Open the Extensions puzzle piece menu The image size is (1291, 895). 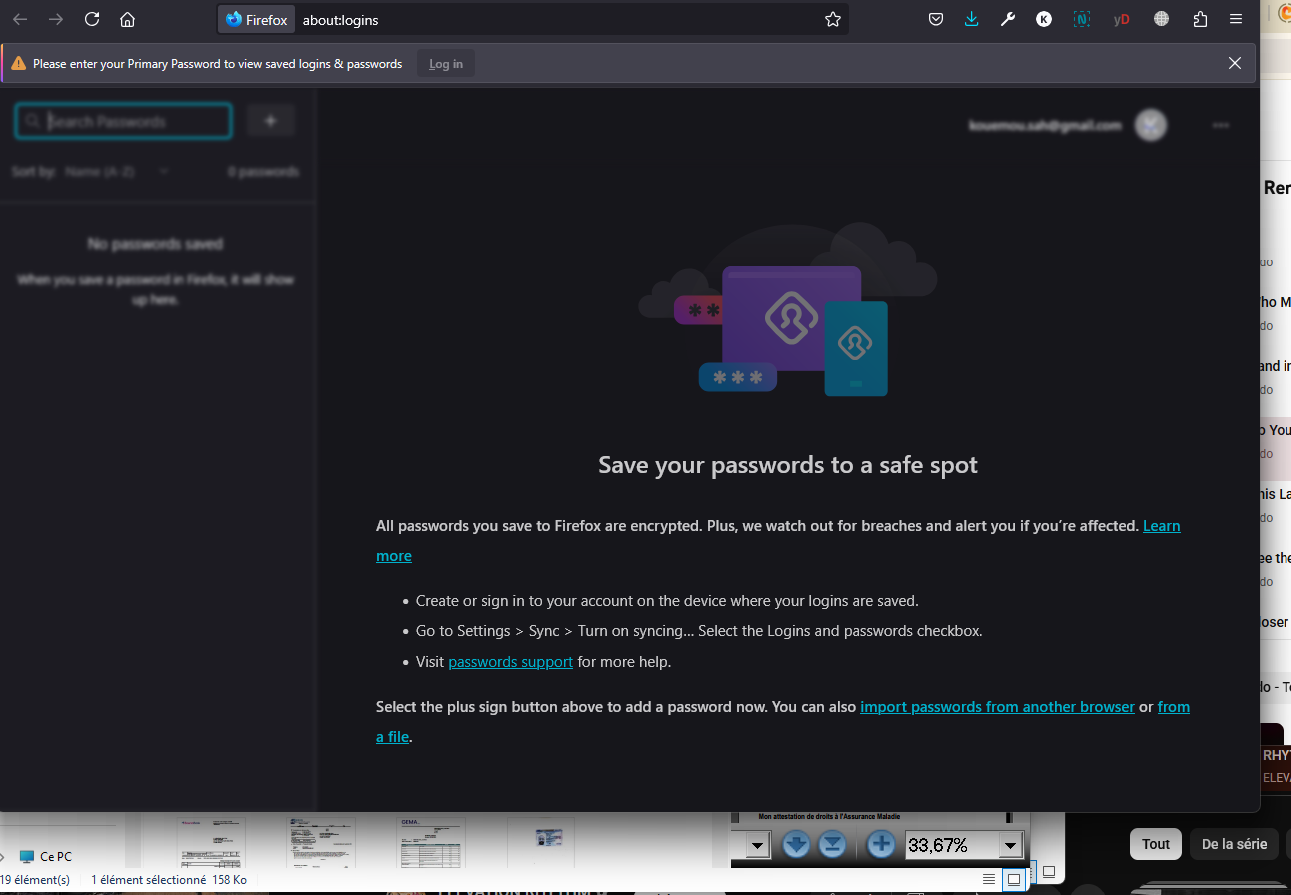pyautogui.click(x=1200, y=19)
